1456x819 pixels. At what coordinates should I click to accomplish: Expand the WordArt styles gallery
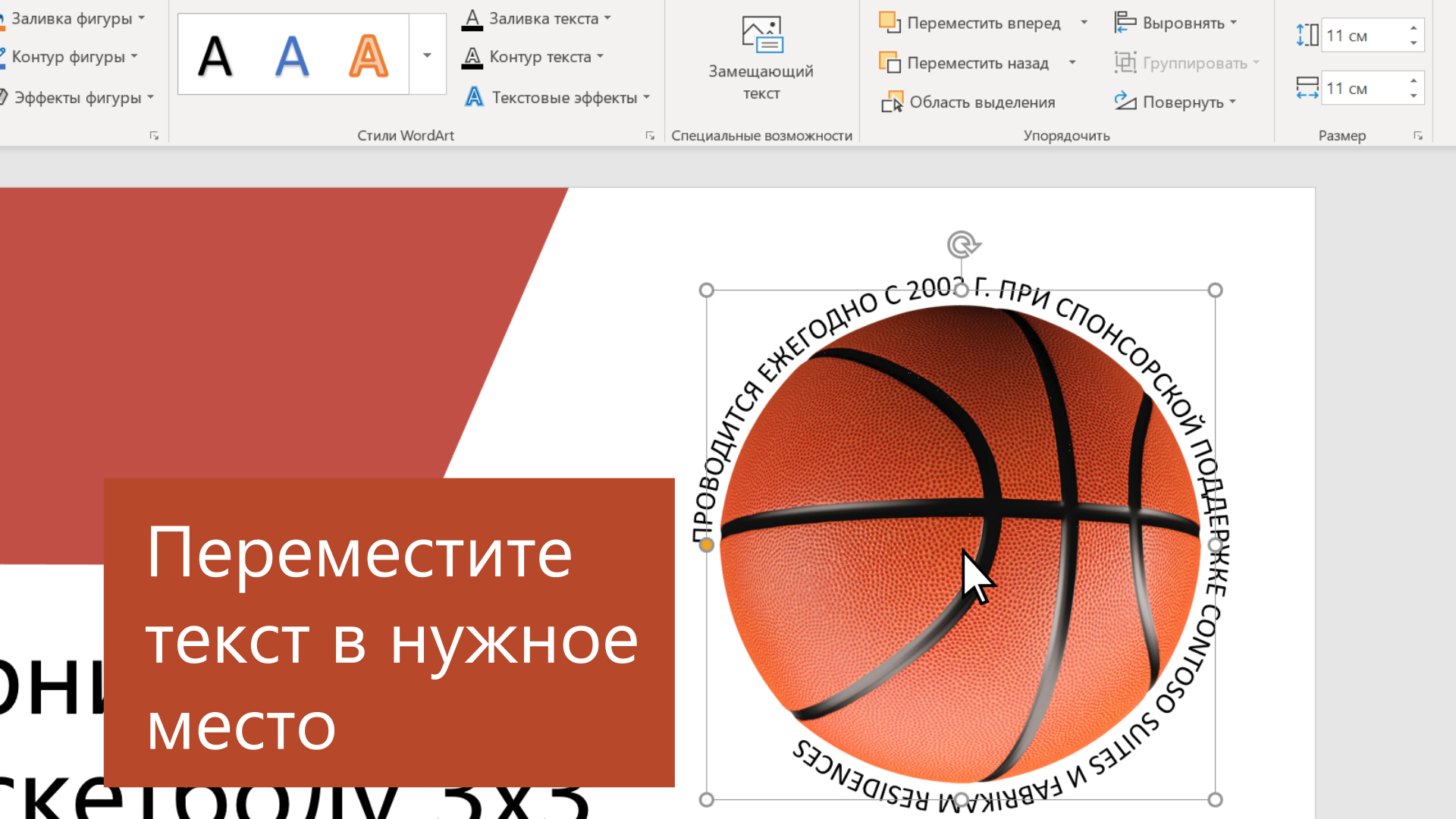(x=428, y=55)
